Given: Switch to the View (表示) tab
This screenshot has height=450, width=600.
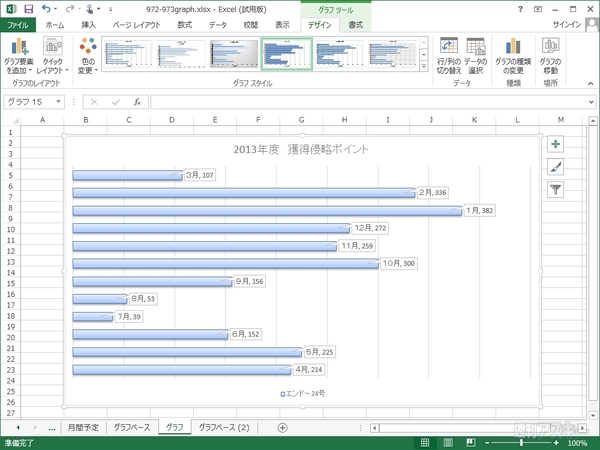Looking at the screenshot, I should [x=282, y=25].
